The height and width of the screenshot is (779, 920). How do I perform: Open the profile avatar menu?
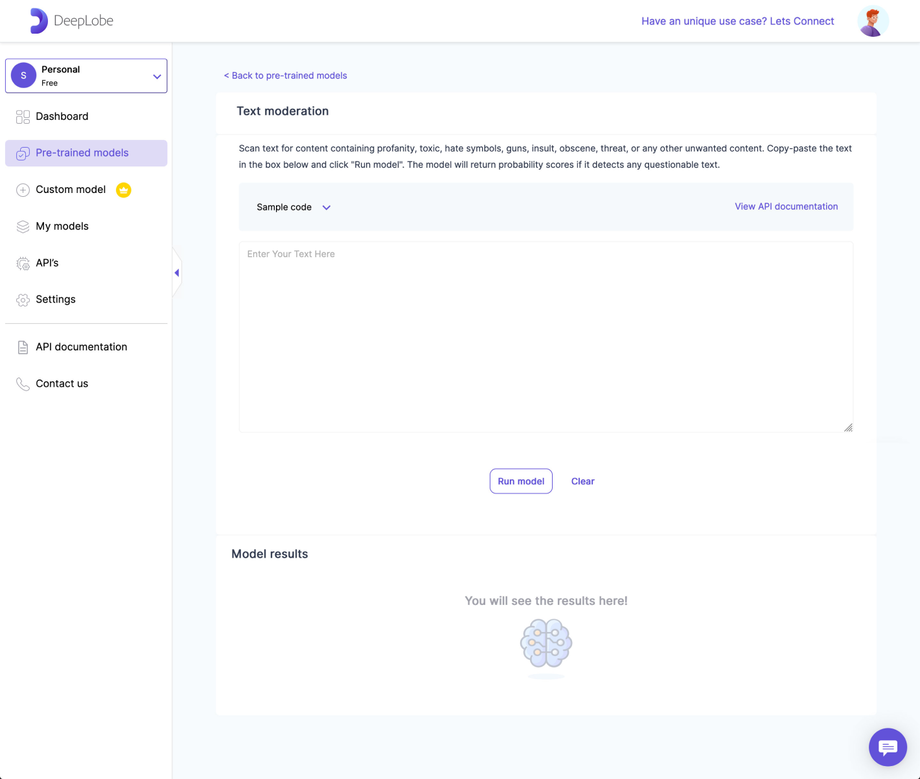(x=872, y=20)
